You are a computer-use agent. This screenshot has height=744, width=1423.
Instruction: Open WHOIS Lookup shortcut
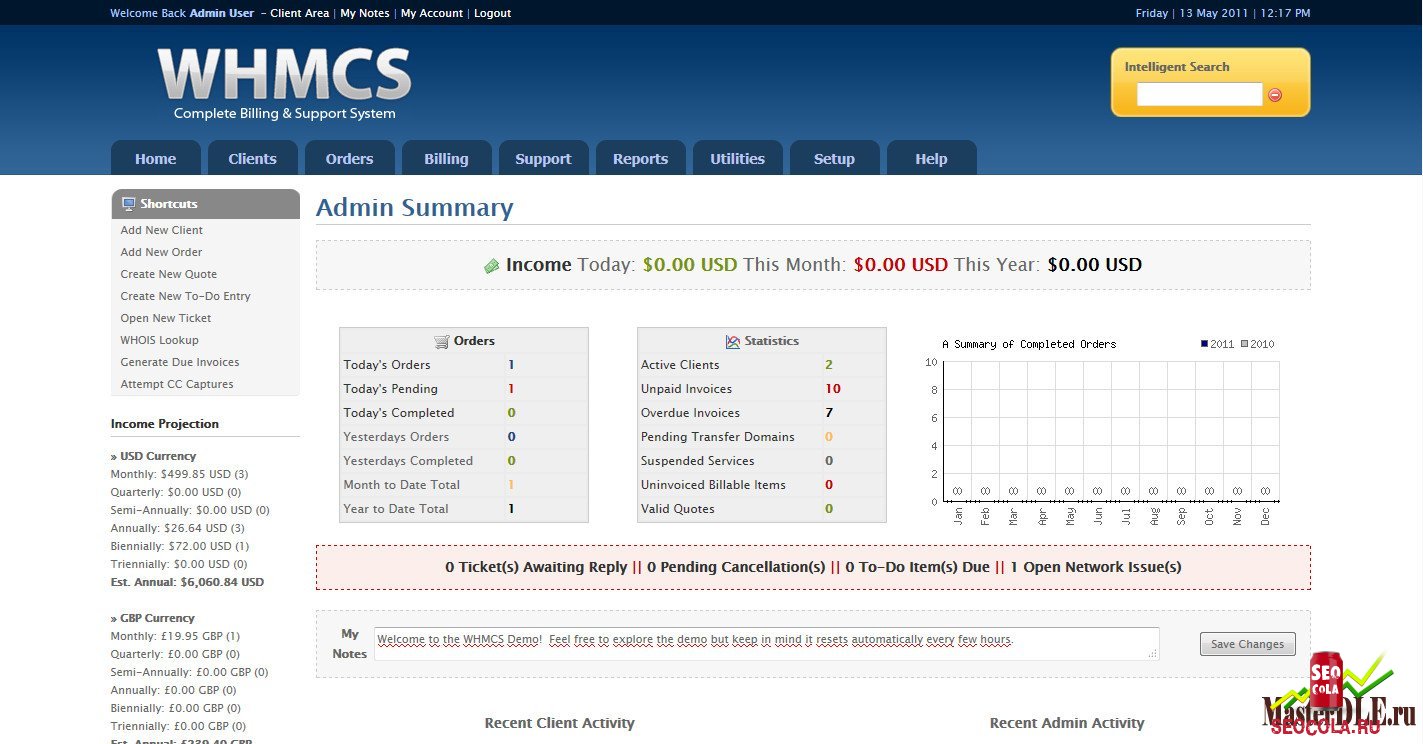pos(159,340)
